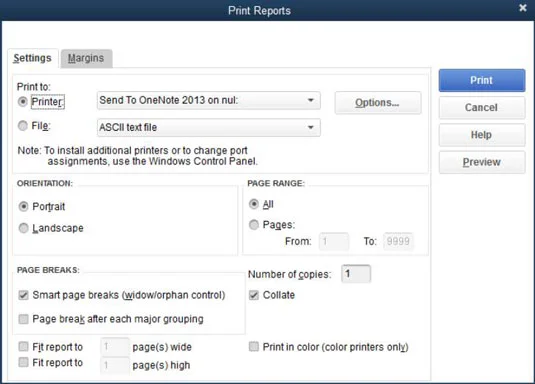Click the Number of copies field
This screenshot has width=535, height=384.
(x=356, y=274)
